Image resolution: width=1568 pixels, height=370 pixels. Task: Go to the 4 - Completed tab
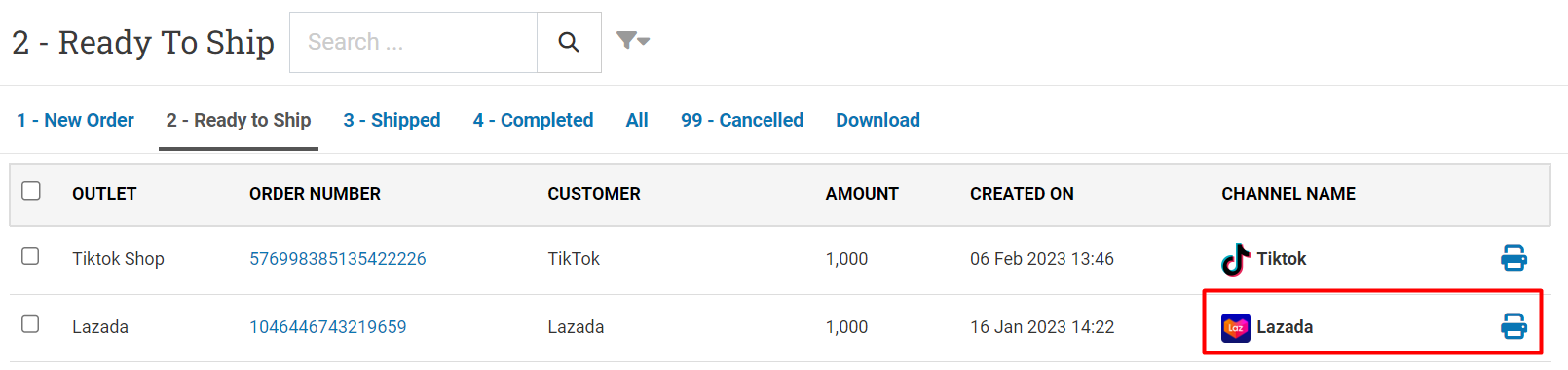[x=533, y=120]
